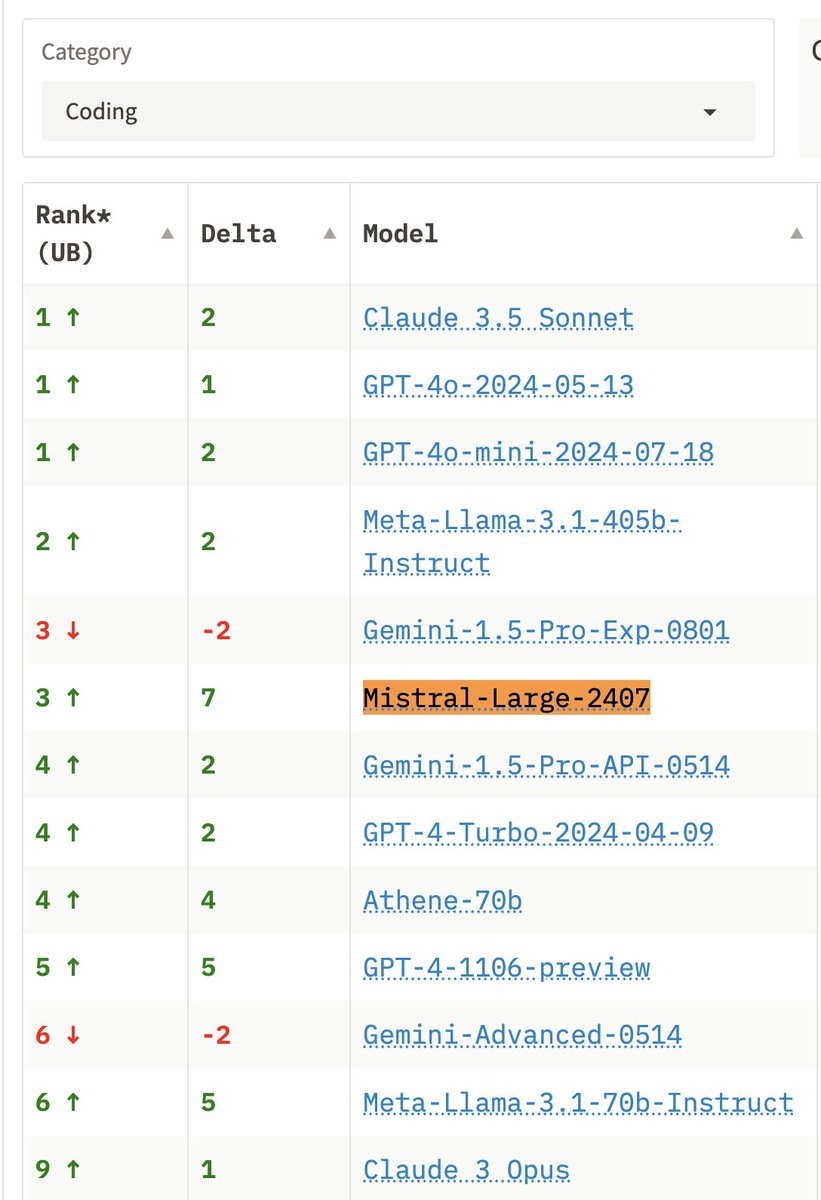Open the Gemini-1.5-Pro-Exp-0801 link
This screenshot has height=1200, width=821.
tap(546, 631)
